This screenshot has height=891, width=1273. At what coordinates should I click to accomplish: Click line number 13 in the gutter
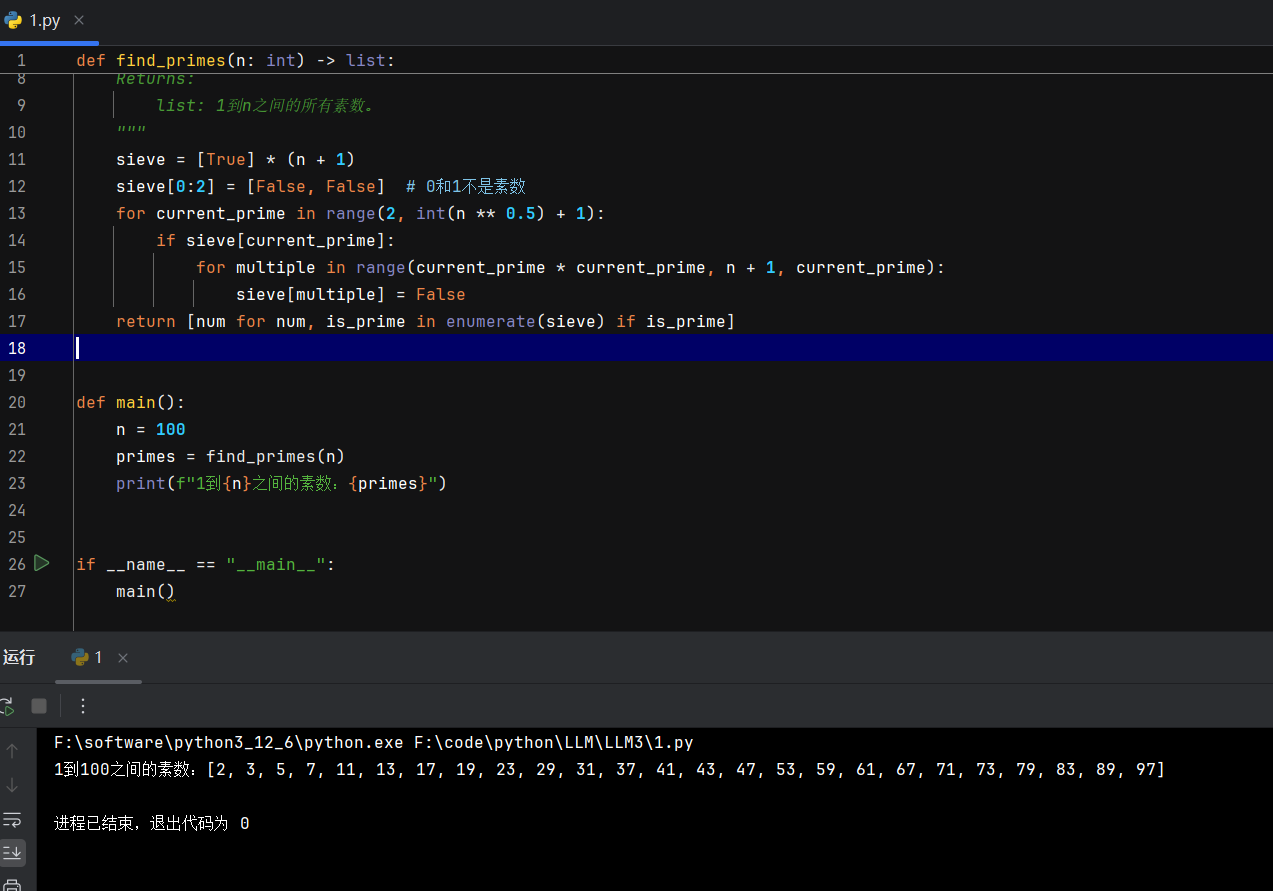pos(16,213)
